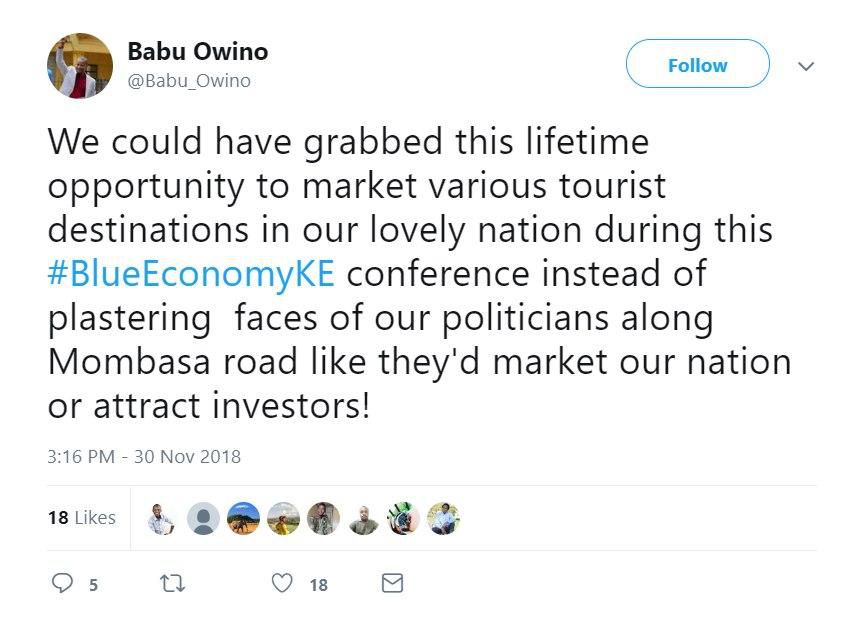Click the liker avatar with yellow outfit
Screen dimensions: 862x627
coord(283,518)
